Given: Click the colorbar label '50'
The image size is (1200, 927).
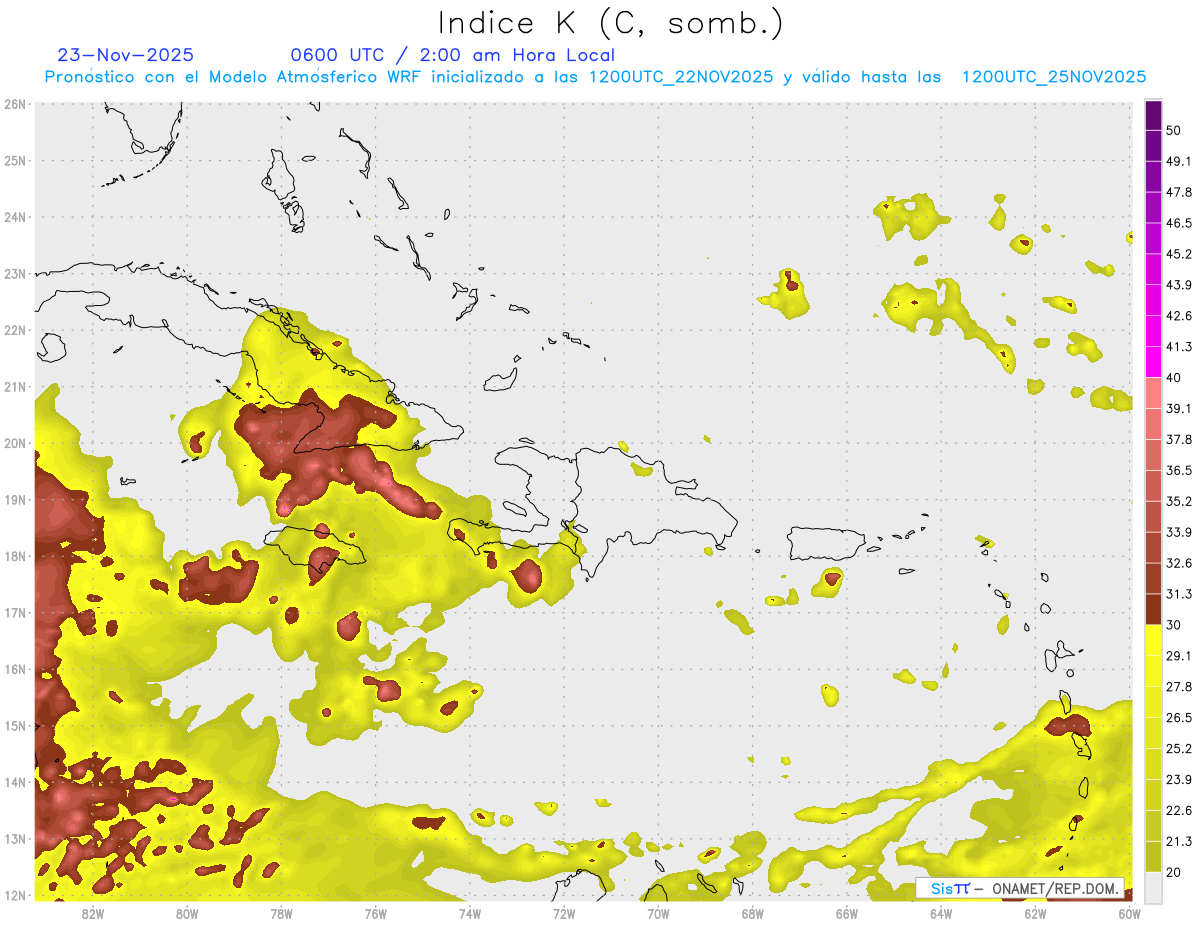Looking at the screenshot, I should click(1174, 130).
